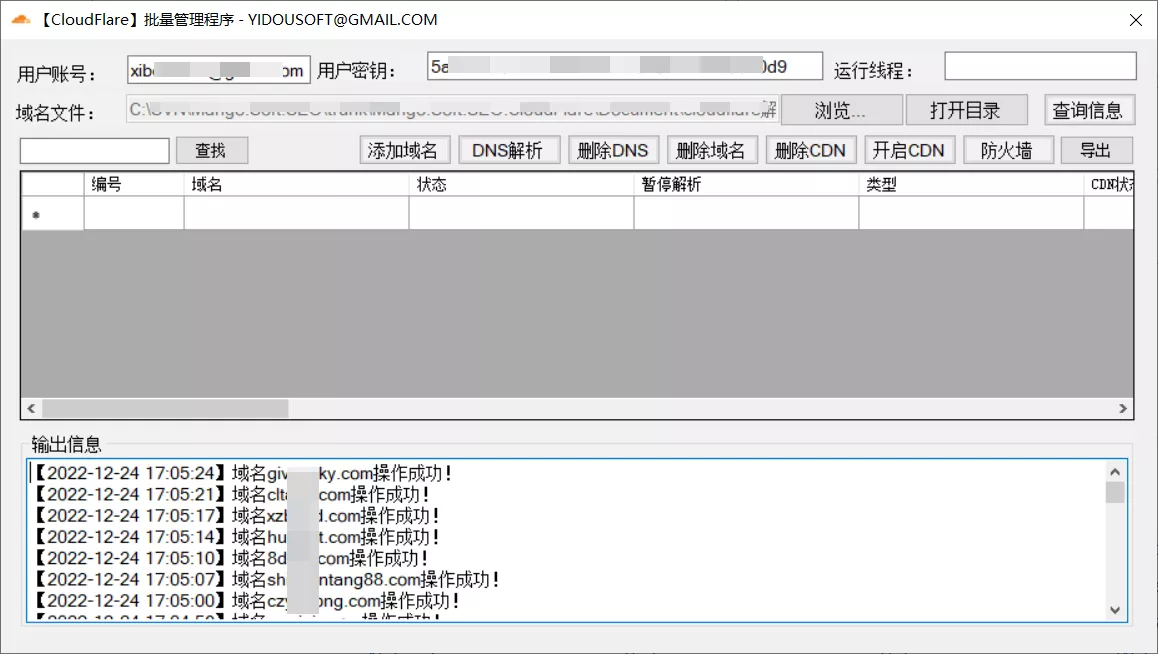
Task: Select the DNS解析 button
Action: (x=509, y=151)
